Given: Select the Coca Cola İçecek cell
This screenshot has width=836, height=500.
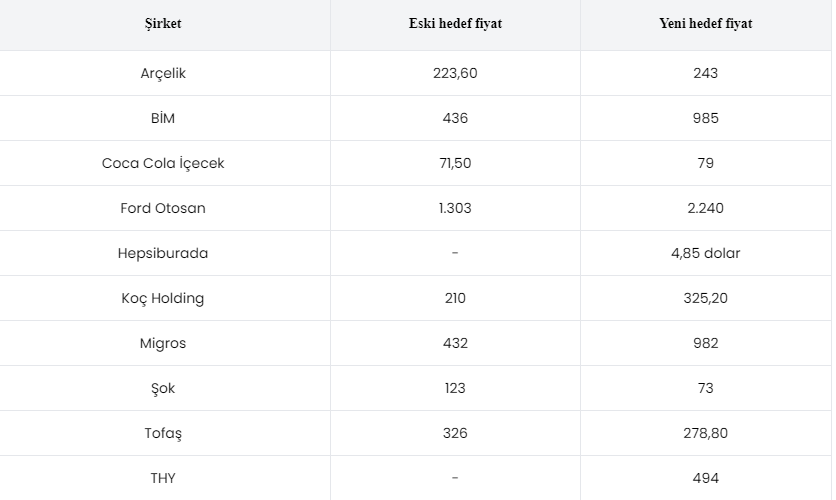Looking at the screenshot, I should click(163, 163).
